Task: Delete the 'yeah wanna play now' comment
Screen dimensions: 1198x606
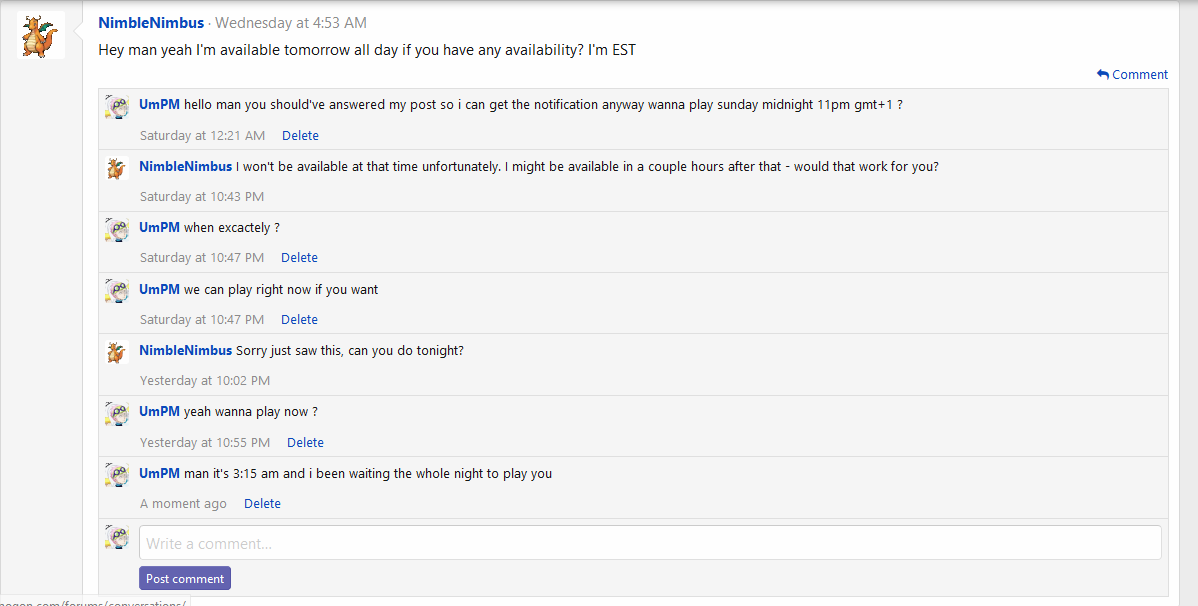Action: pyautogui.click(x=305, y=442)
